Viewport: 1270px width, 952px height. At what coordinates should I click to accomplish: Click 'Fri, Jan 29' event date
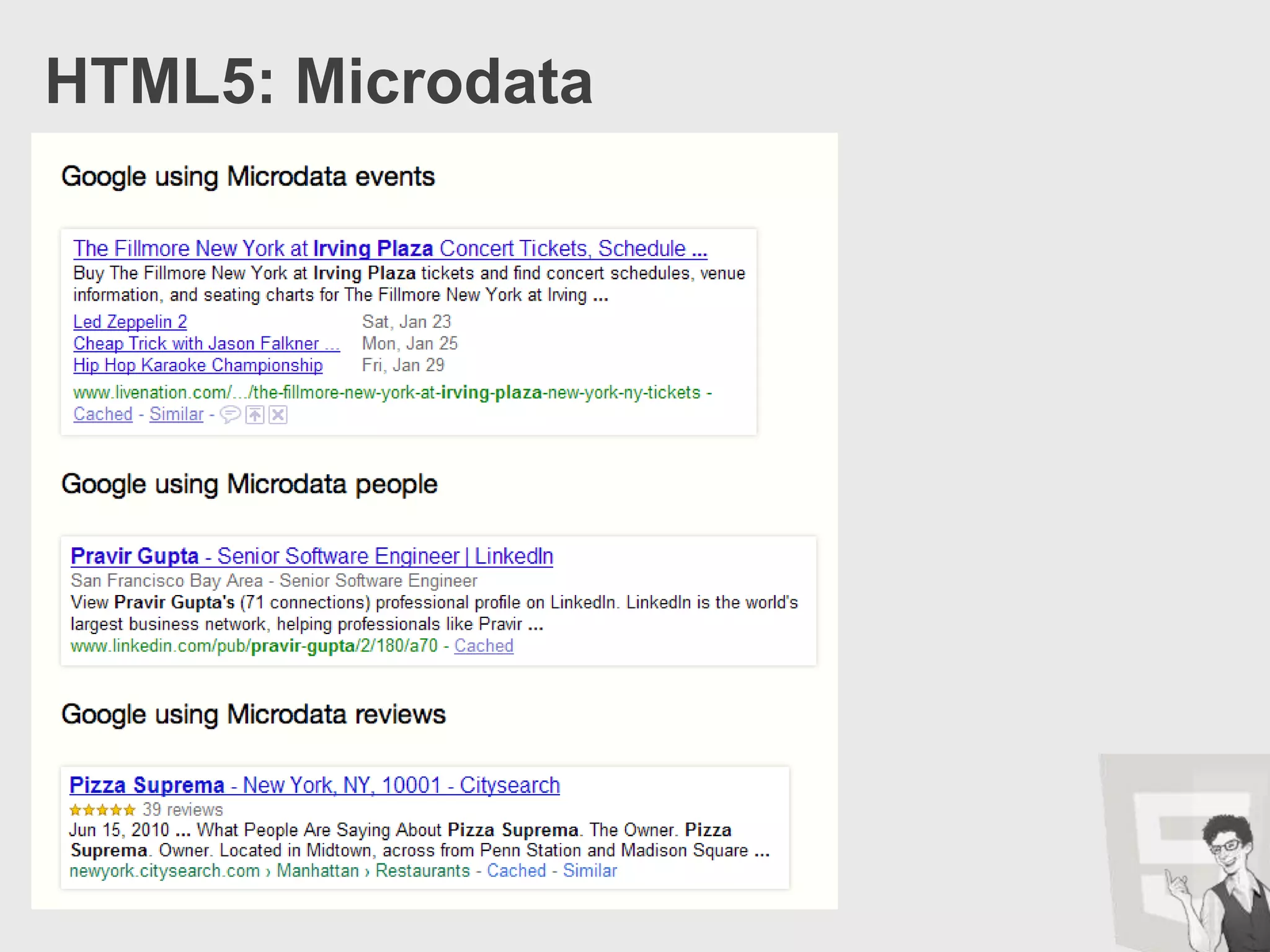(403, 365)
